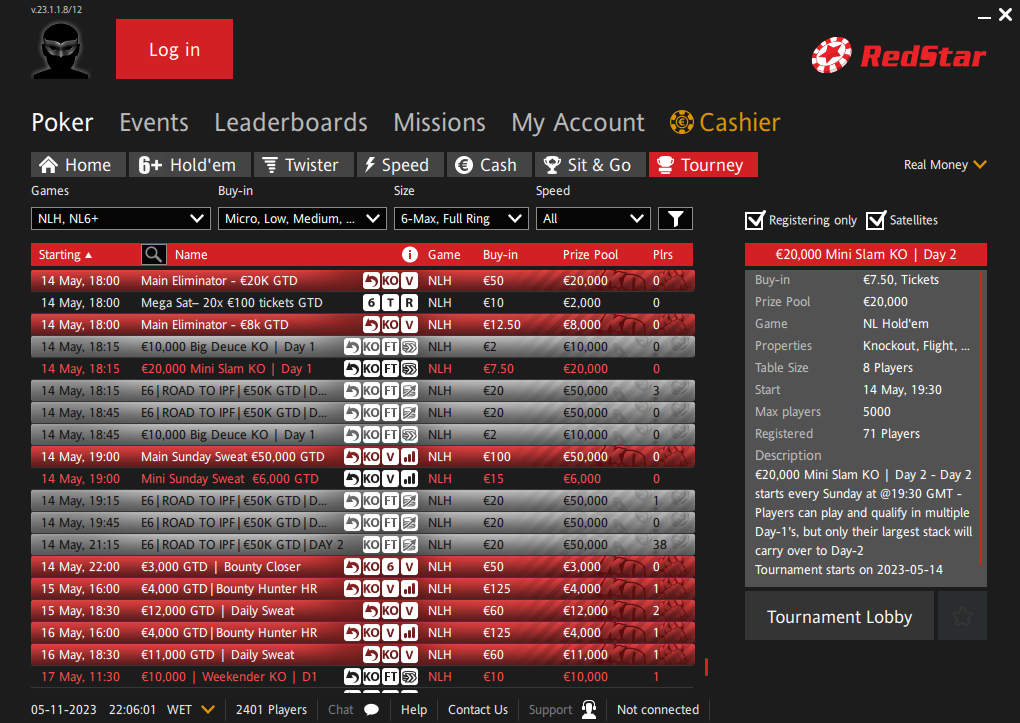The width and height of the screenshot is (1020, 723).
Task: Select the Mega Sat– 20x €100 tickets GTD row
Action: coord(362,303)
